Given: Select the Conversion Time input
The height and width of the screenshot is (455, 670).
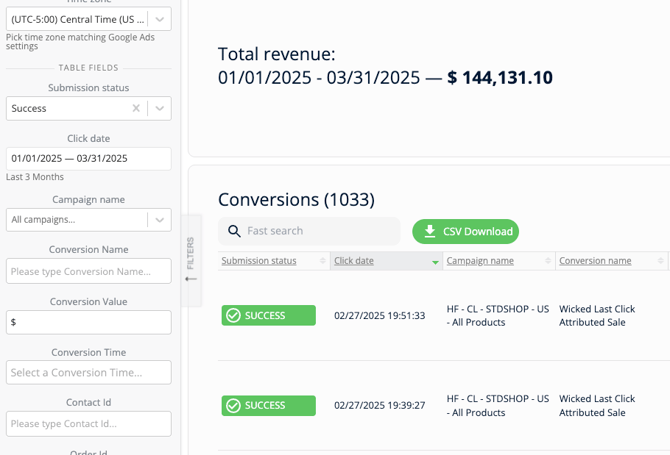Looking at the screenshot, I should pos(88,372).
